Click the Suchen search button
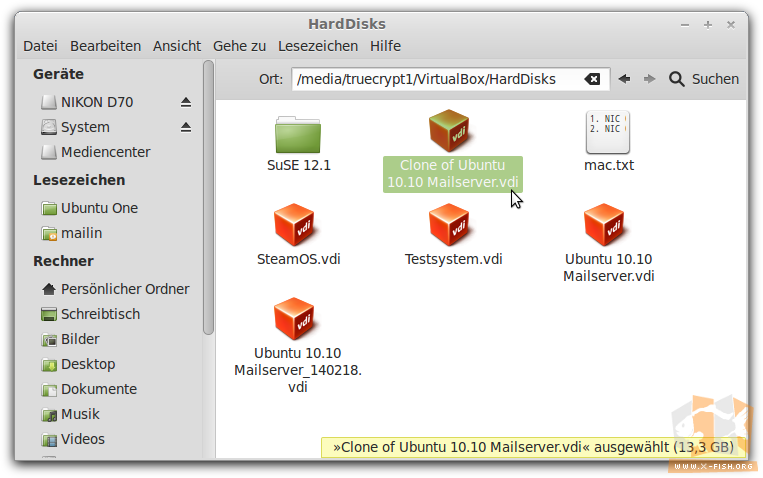The image size is (763, 478). tap(704, 79)
